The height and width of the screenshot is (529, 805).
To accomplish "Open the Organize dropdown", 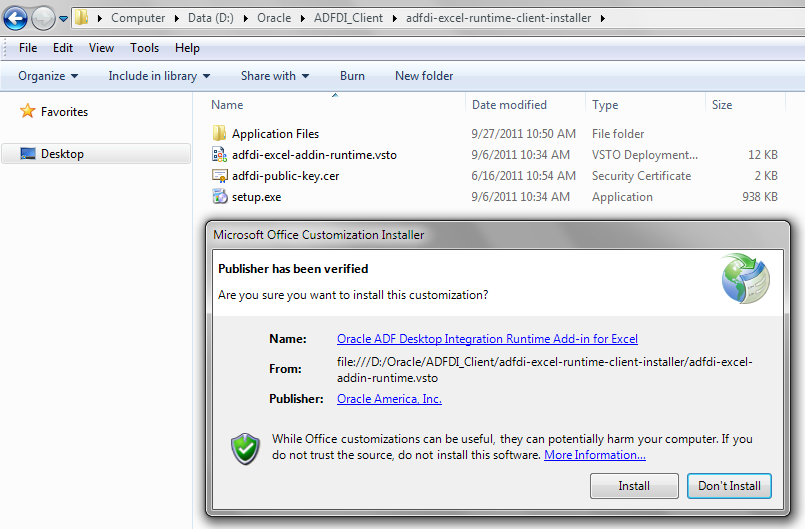I will click(x=48, y=76).
